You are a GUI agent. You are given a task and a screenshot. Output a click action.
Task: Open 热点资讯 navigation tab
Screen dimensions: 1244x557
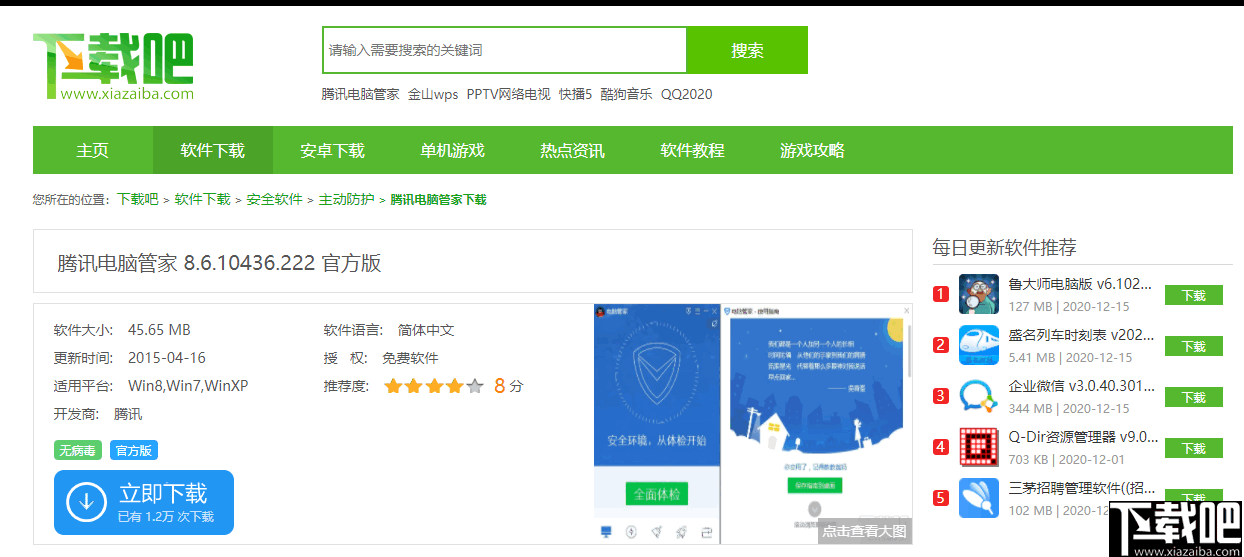click(x=573, y=150)
